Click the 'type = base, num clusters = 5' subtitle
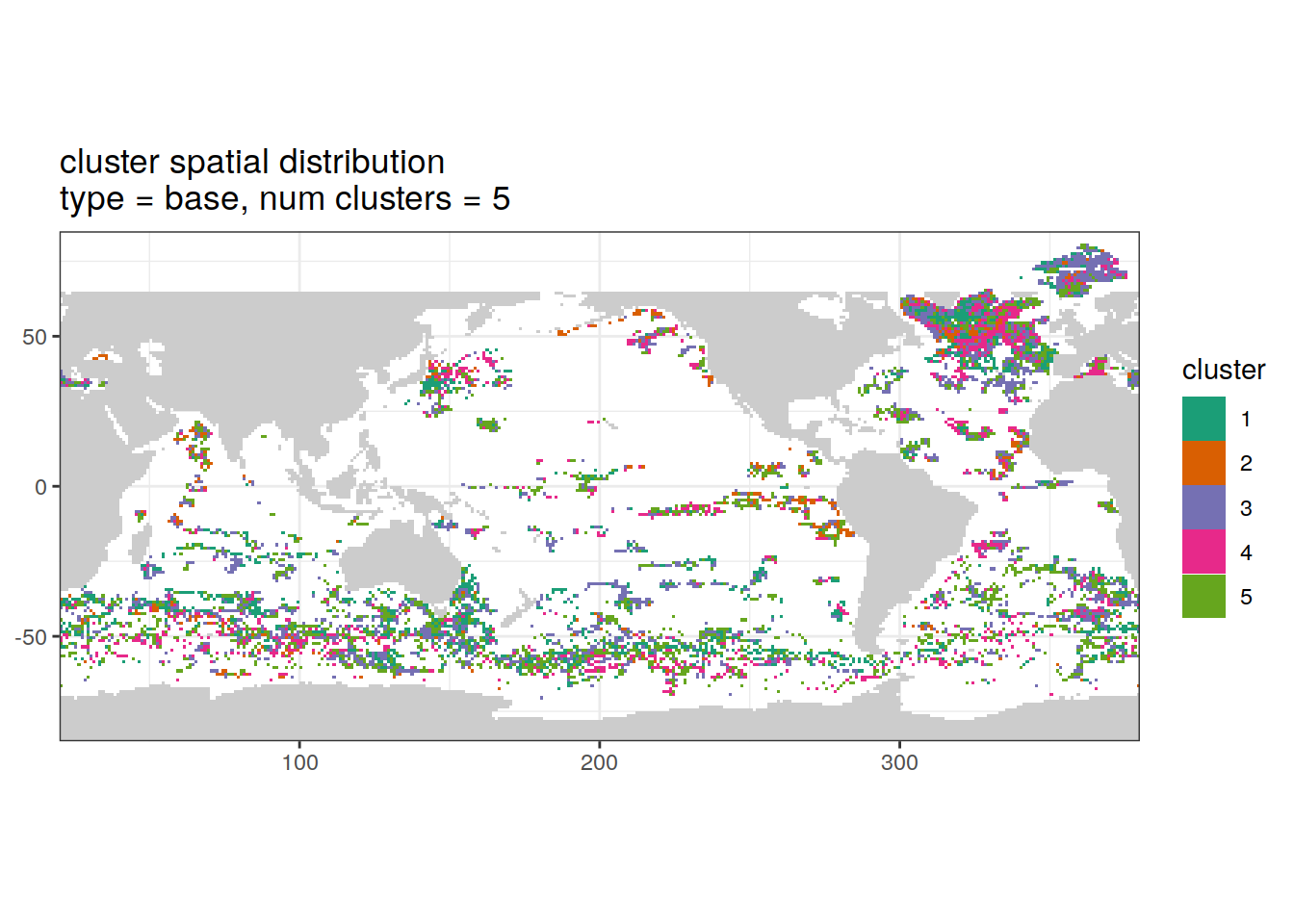 [285, 198]
